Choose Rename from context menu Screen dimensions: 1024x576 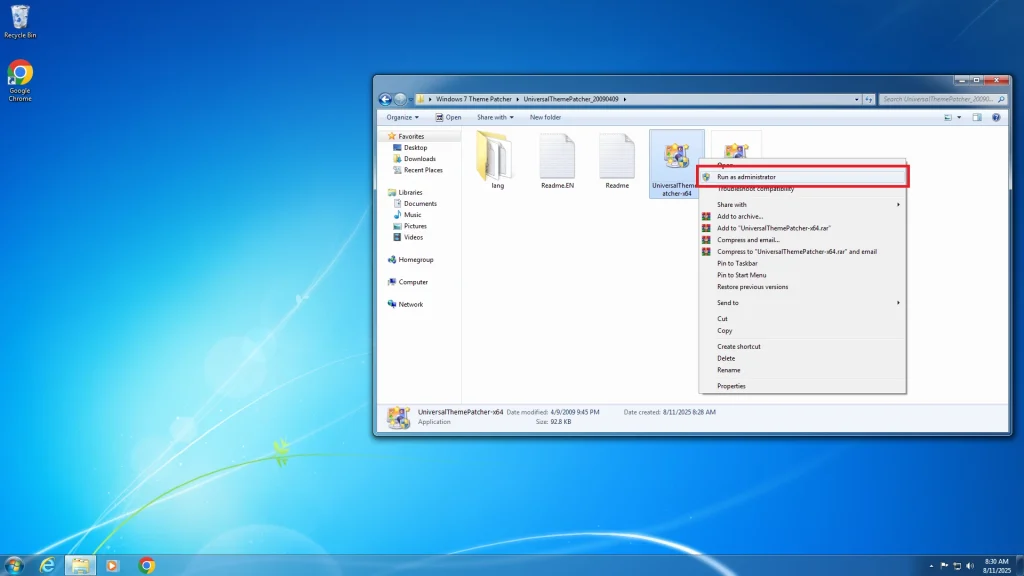pyautogui.click(x=802, y=370)
